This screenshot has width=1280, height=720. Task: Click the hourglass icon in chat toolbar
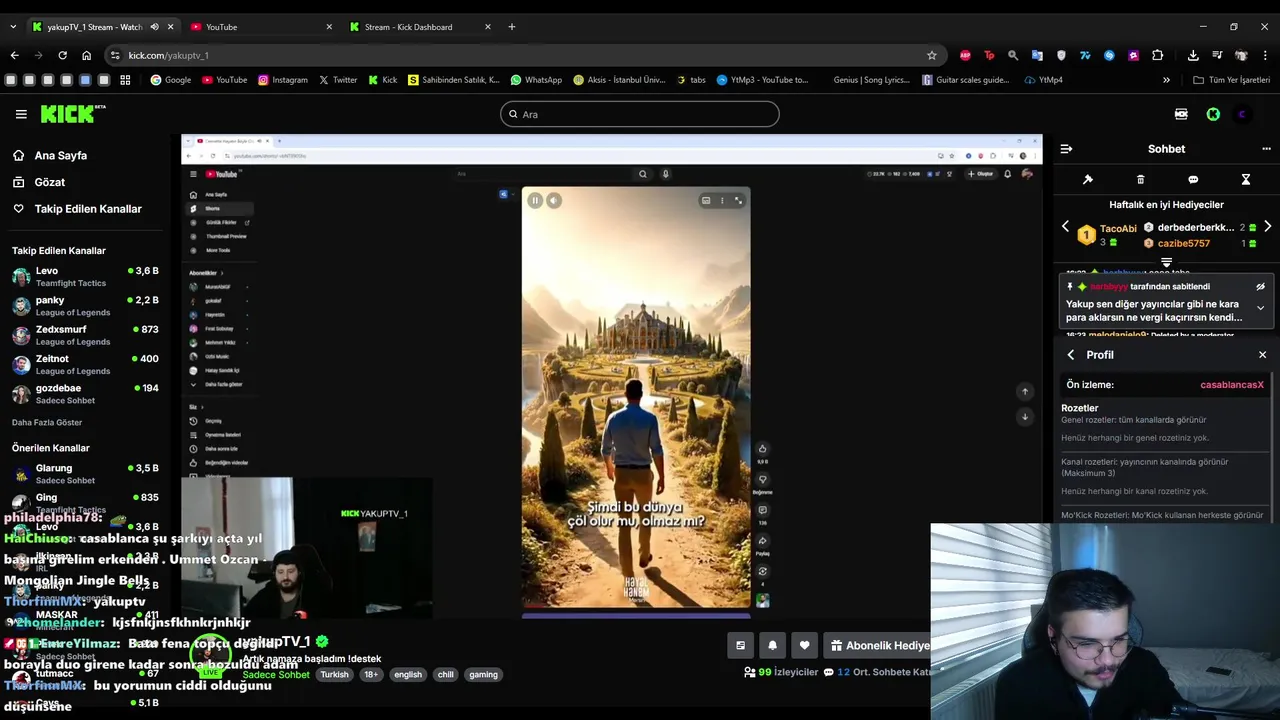[x=1246, y=180]
